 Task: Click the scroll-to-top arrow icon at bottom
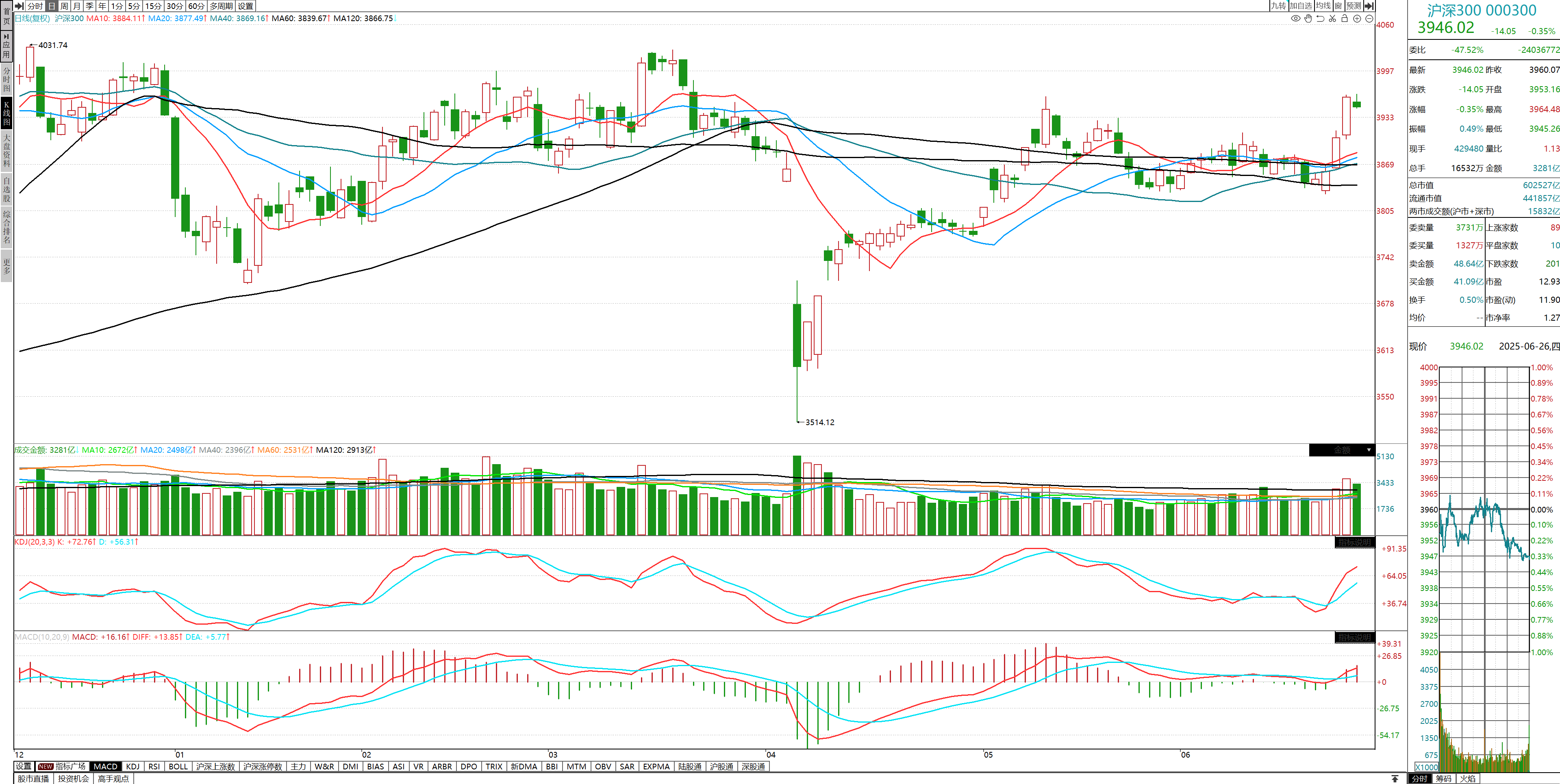1395,779
